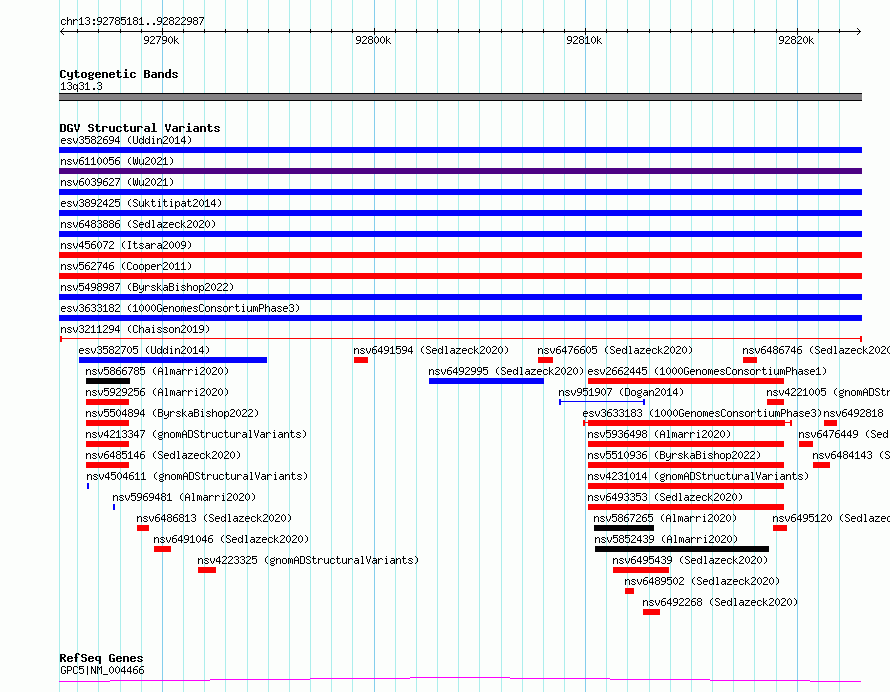The height and width of the screenshot is (692, 890).
Task: Click nsv6476449 variant label
Action: tap(844, 434)
